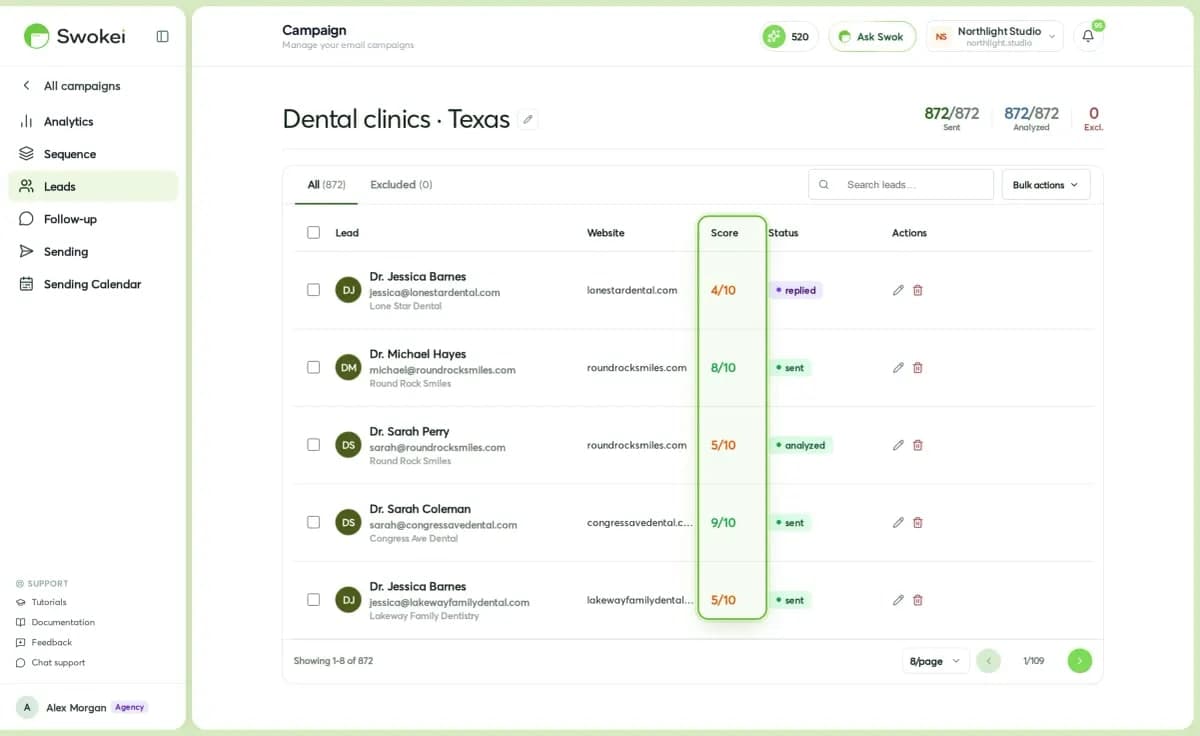
Task: Edit Dr. Sarah Perry lead
Action: [898, 445]
